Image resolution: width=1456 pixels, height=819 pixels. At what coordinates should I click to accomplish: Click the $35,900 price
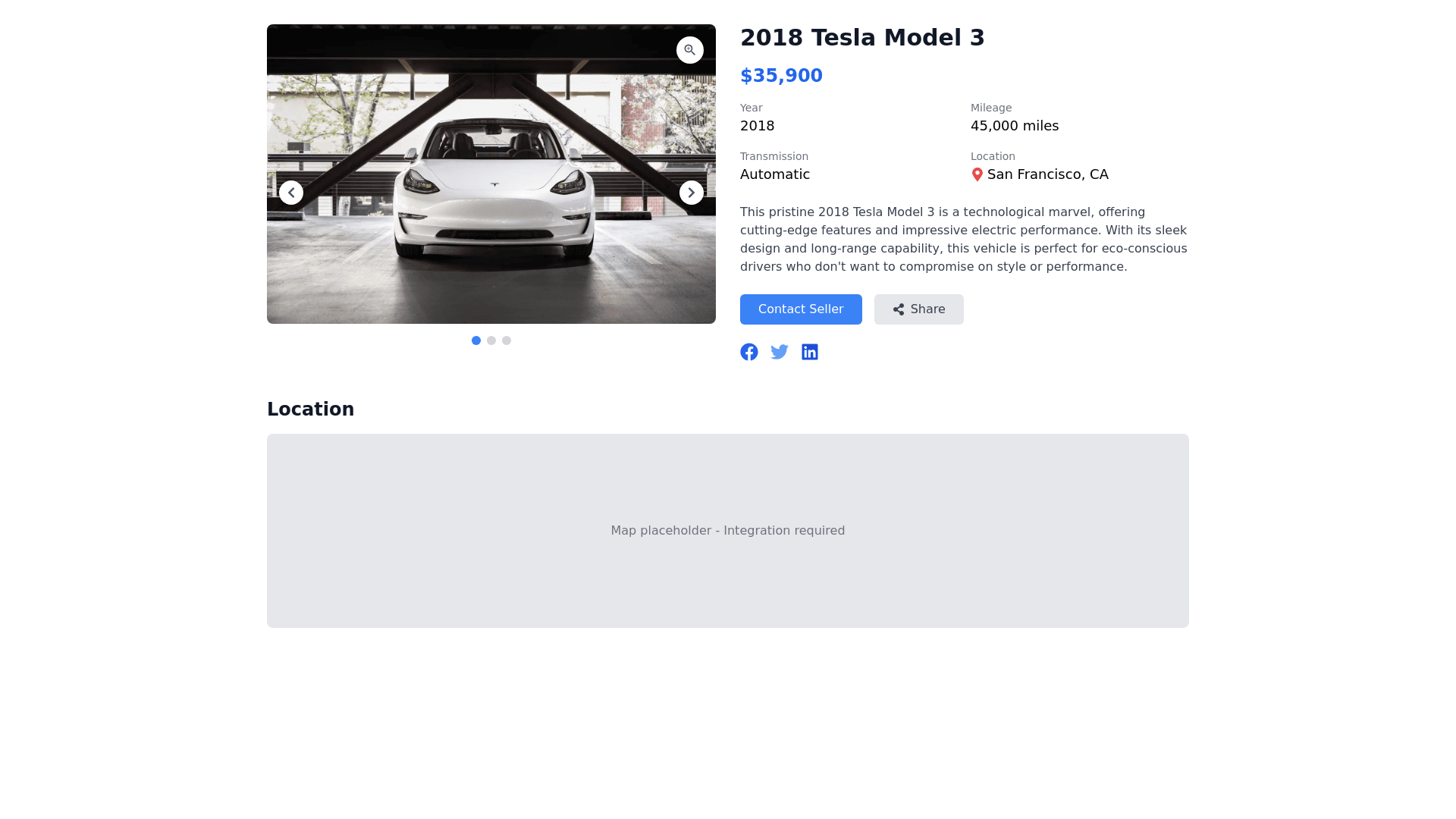781,76
